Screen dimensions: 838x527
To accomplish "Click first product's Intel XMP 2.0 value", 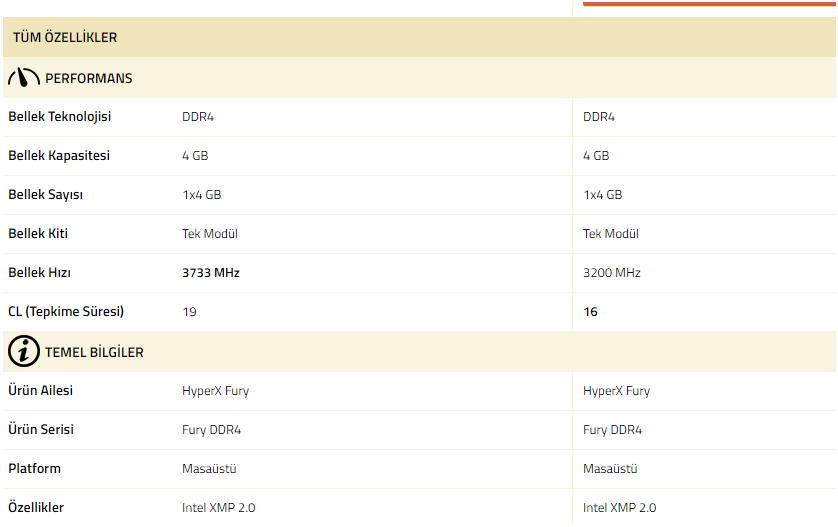I will (219, 508).
